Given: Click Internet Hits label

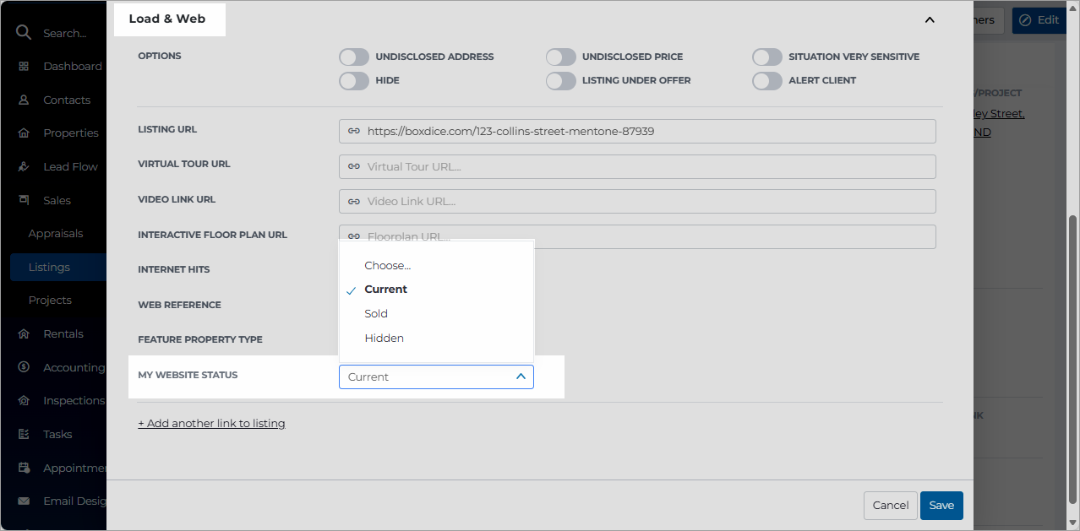Looking at the screenshot, I should pyautogui.click(x=174, y=269).
